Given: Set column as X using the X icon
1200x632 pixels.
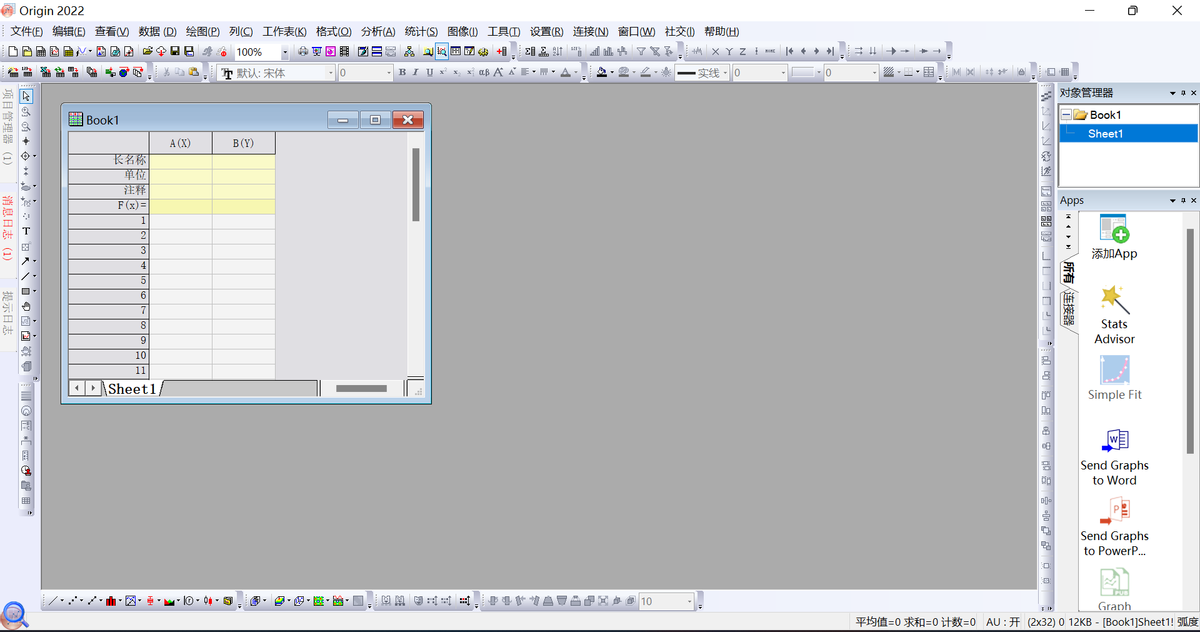Looking at the screenshot, I should pos(716,51).
